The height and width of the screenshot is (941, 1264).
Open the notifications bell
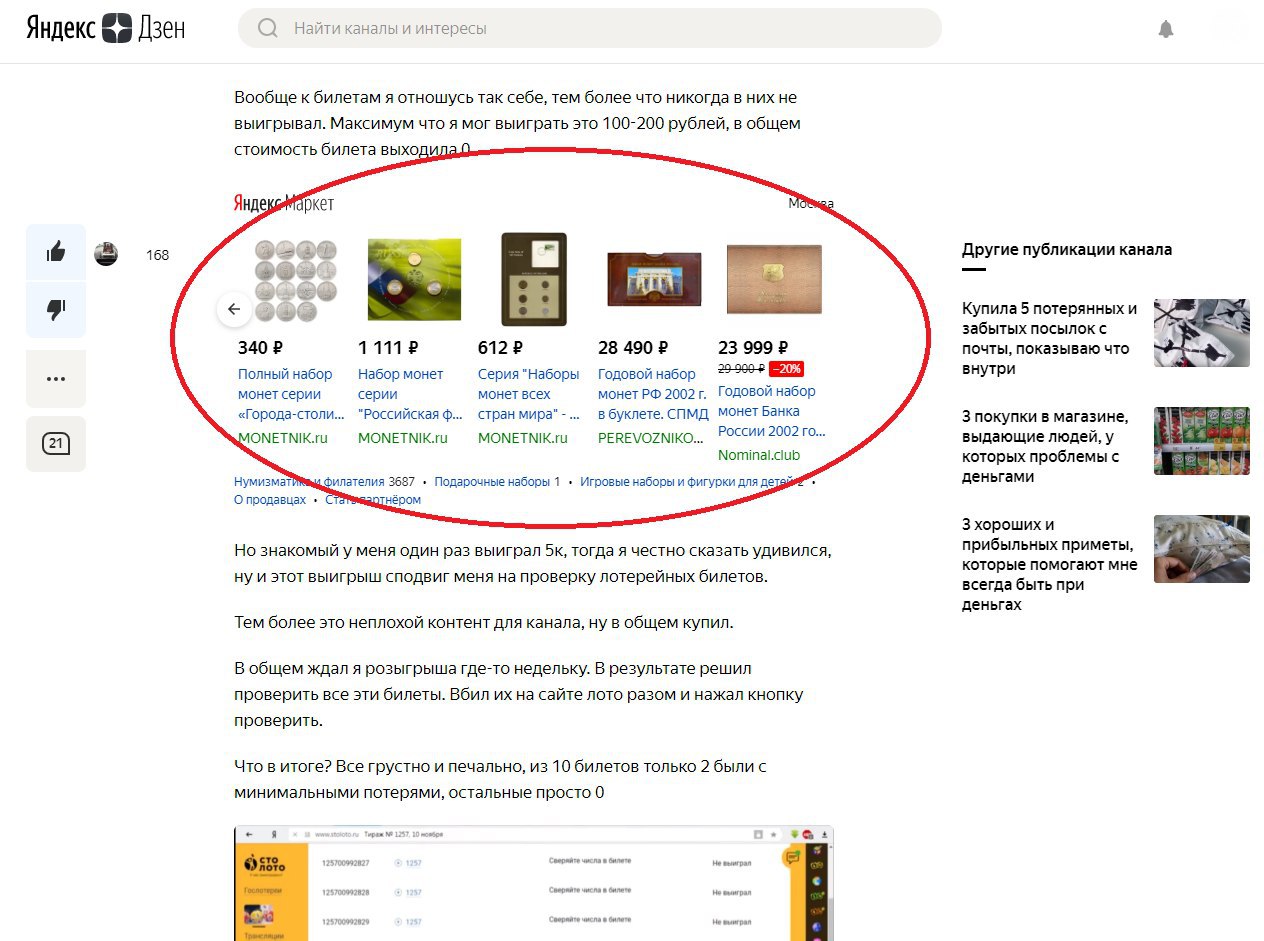pyautogui.click(x=1166, y=29)
